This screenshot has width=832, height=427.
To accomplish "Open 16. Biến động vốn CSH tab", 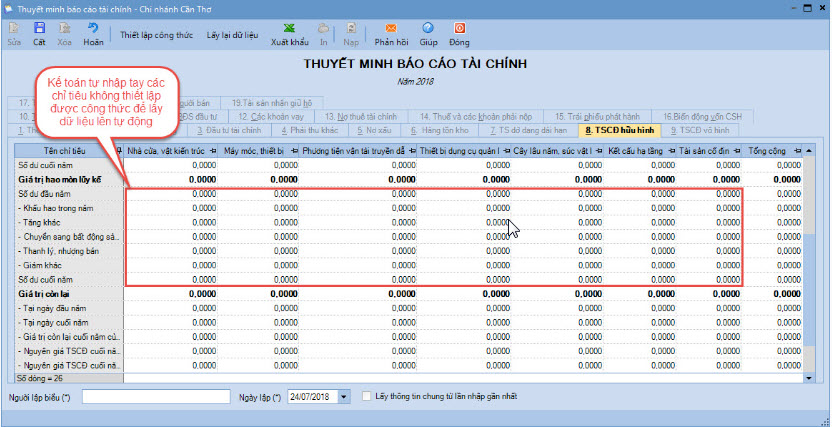I will (x=702, y=116).
